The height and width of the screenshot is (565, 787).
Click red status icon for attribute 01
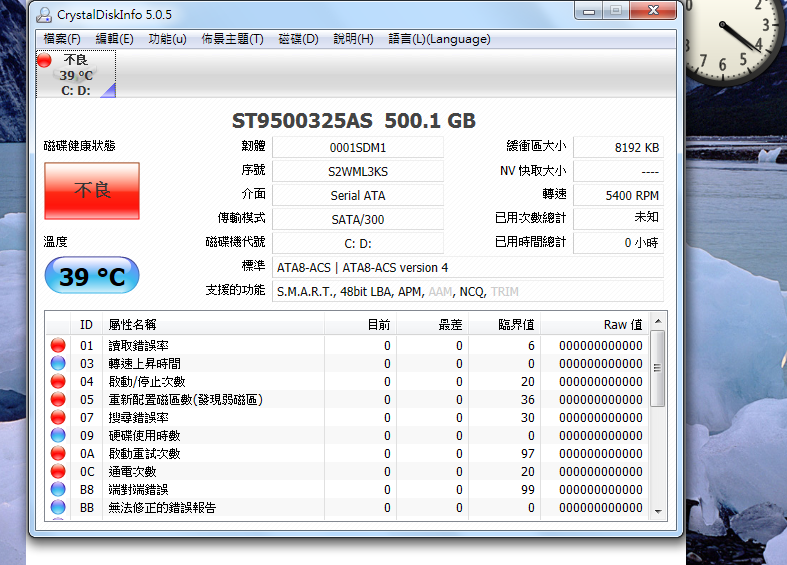pyautogui.click(x=58, y=345)
